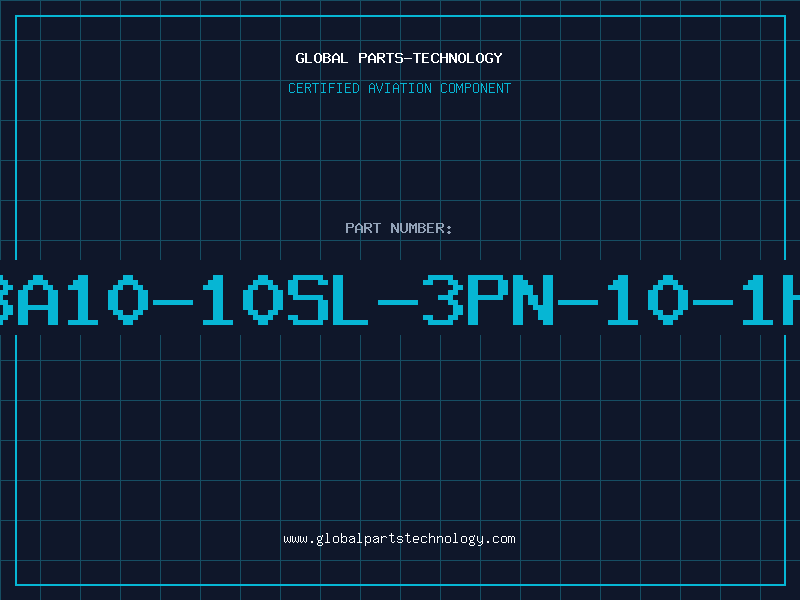Click the GLOBAL PARTS-TECHNOLOGY heading
Image resolution: width=800 pixels, height=600 pixels.
[399, 58]
